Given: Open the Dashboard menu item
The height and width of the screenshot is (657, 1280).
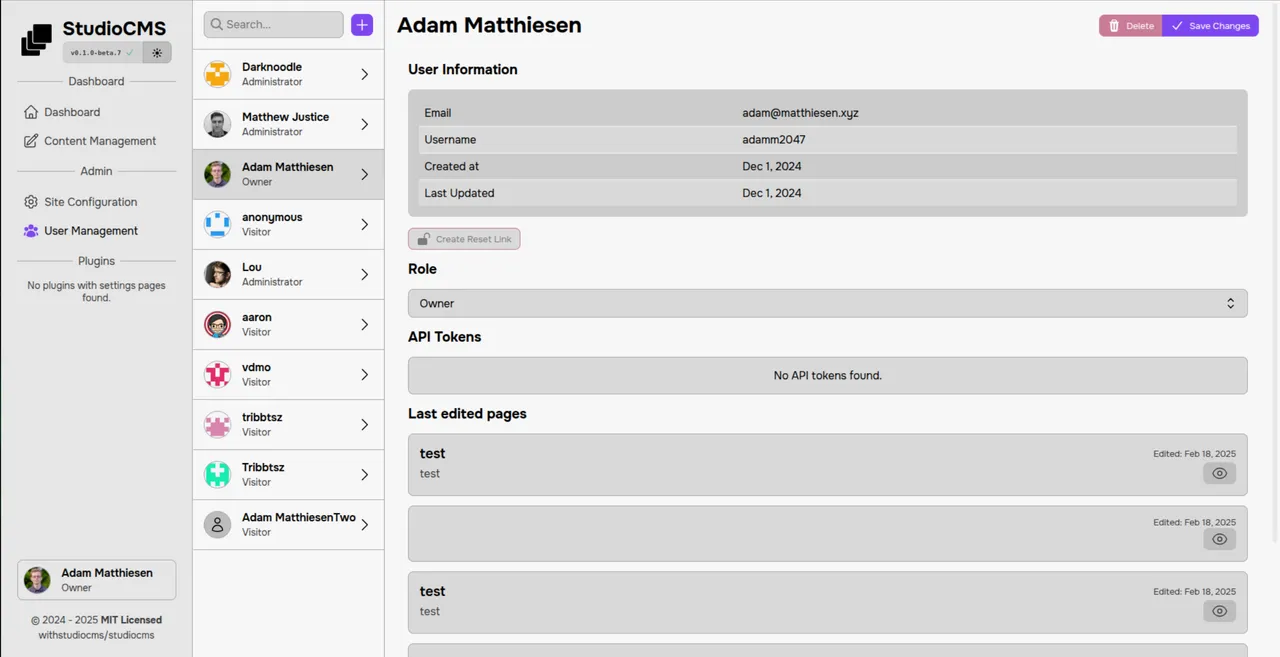Looking at the screenshot, I should [x=72, y=111].
